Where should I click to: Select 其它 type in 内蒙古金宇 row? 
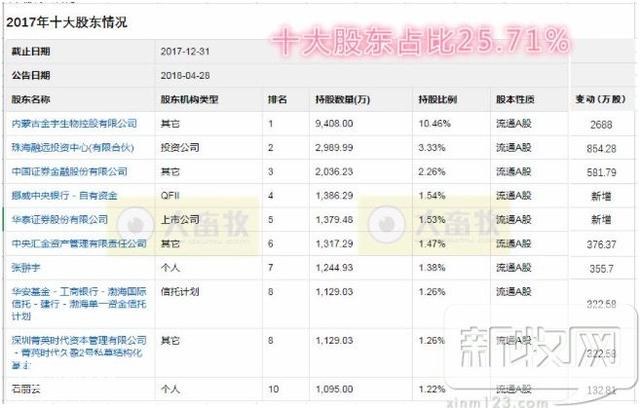[170, 123]
